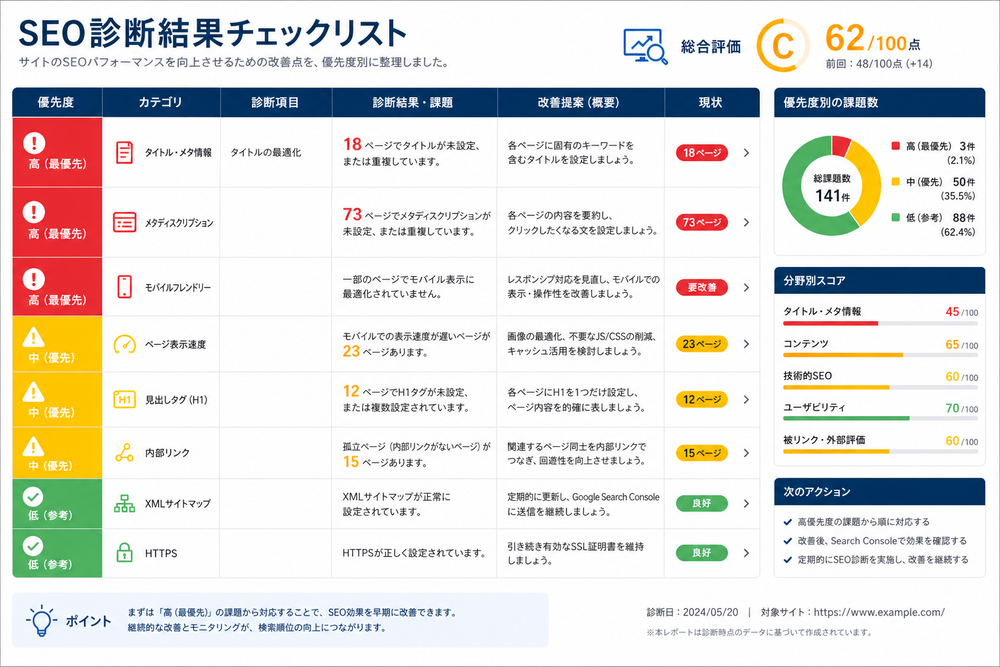Click the speedometer icon for ページ表示速度
The width and height of the screenshot is (1000, 667).
pyautogui.click(x=124, y=344)
